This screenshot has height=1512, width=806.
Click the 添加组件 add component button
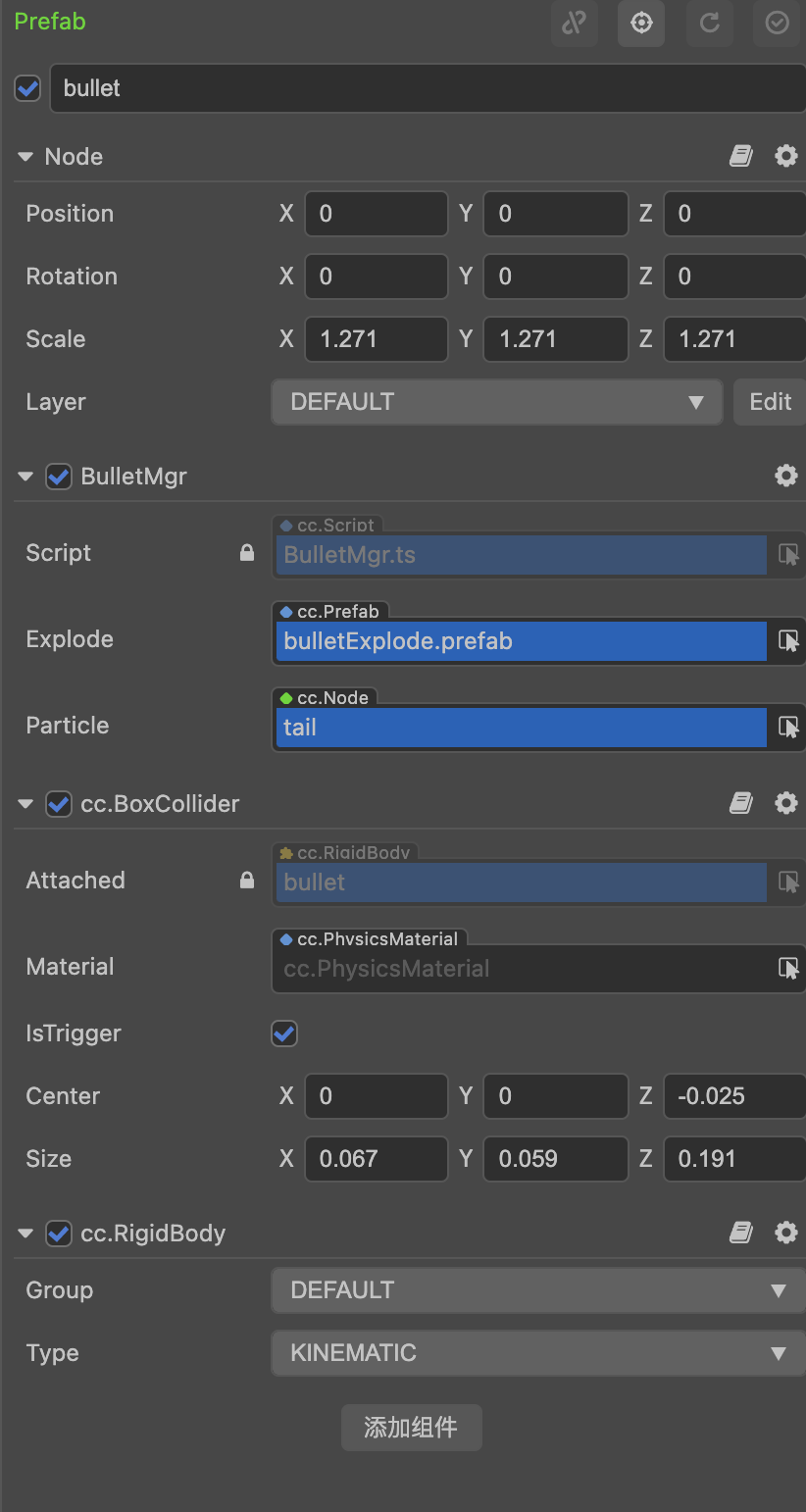pos(411,1428)
